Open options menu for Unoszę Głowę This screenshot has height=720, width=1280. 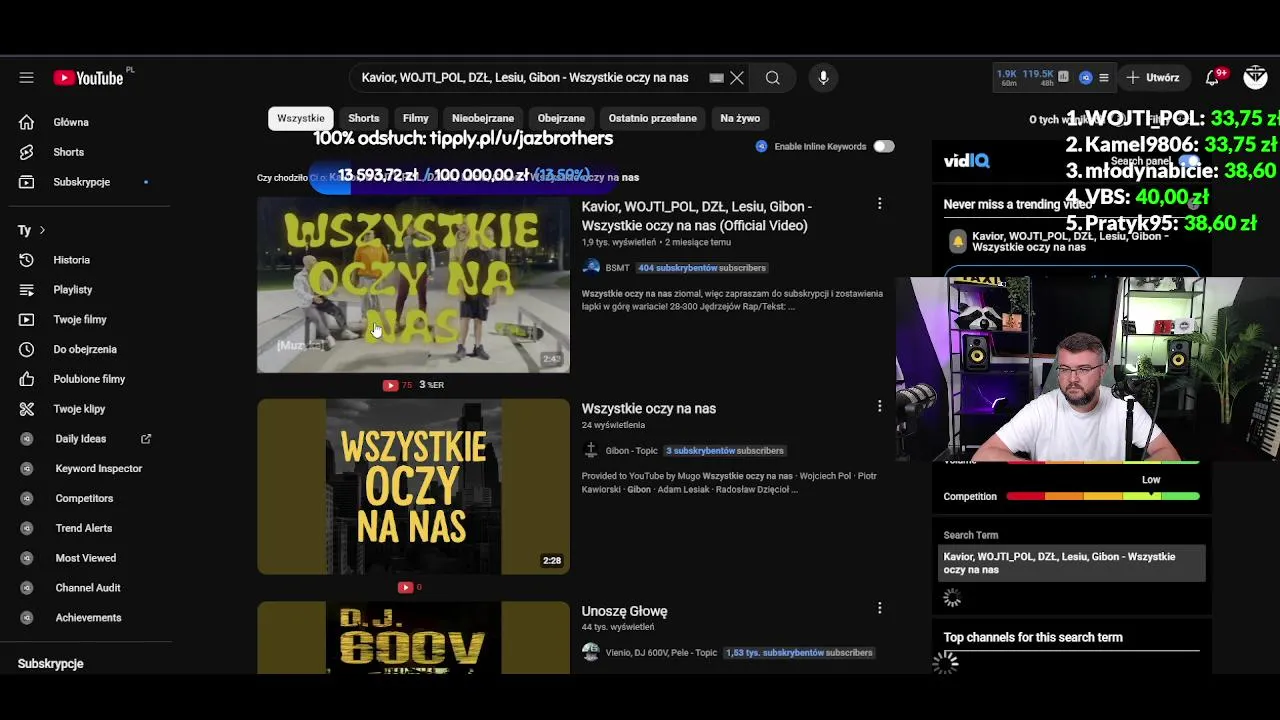tap(879, 608)
